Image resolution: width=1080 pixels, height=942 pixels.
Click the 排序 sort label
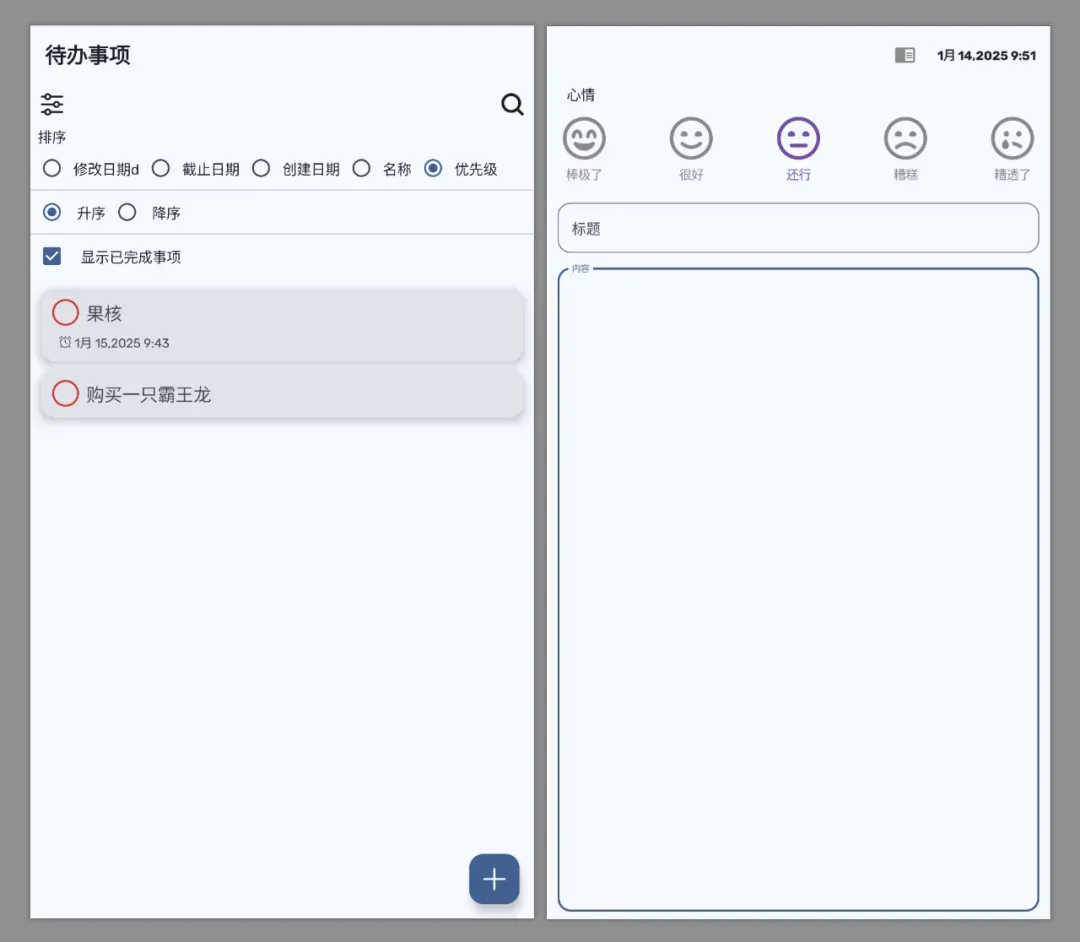point(52,137)
